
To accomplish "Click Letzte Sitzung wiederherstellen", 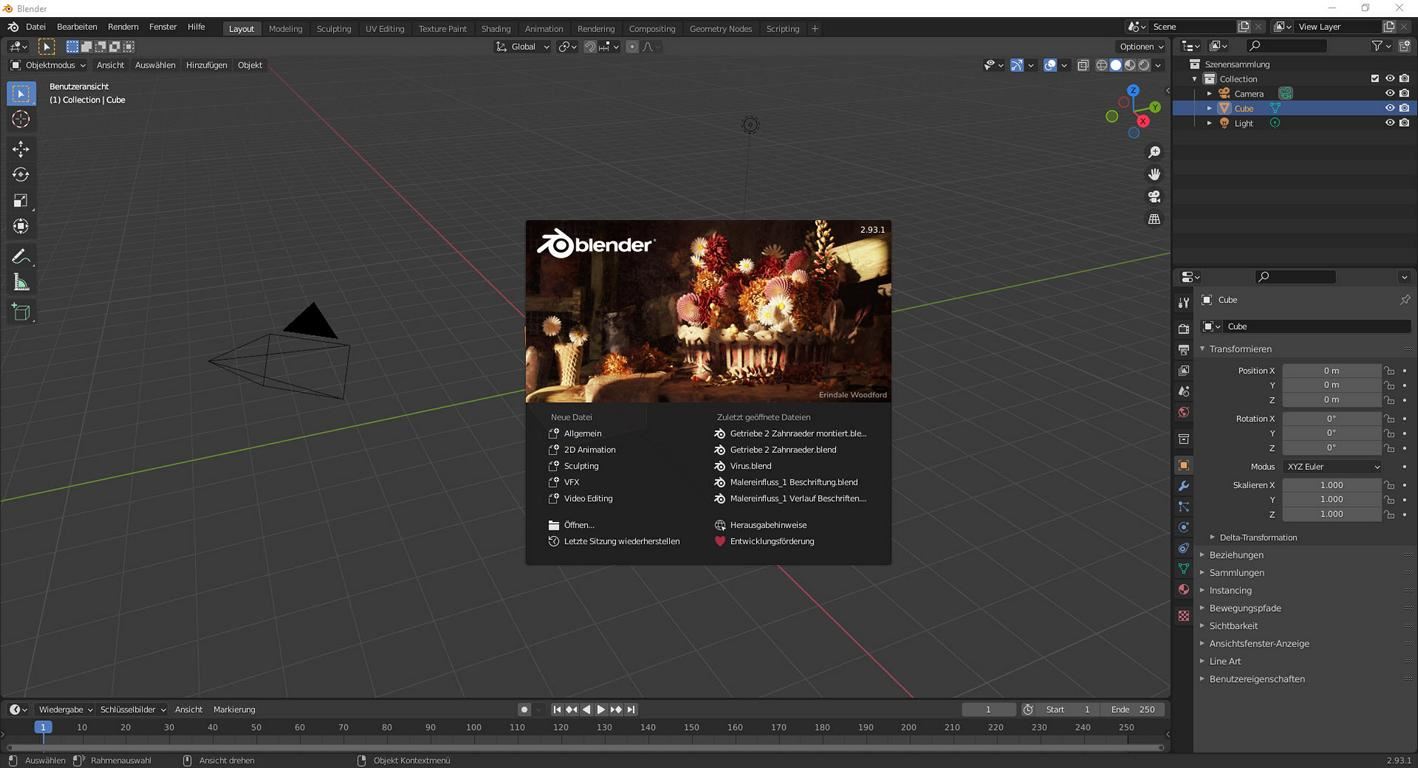I will [621, 542].
